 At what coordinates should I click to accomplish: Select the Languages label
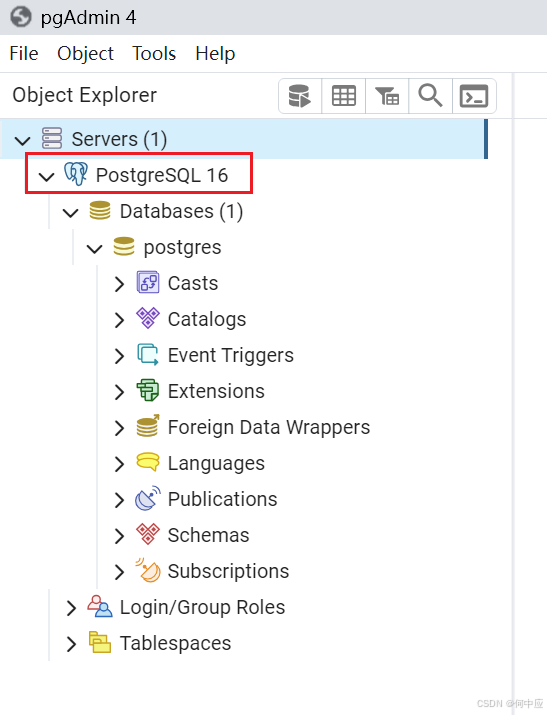(x=216, y=463)
